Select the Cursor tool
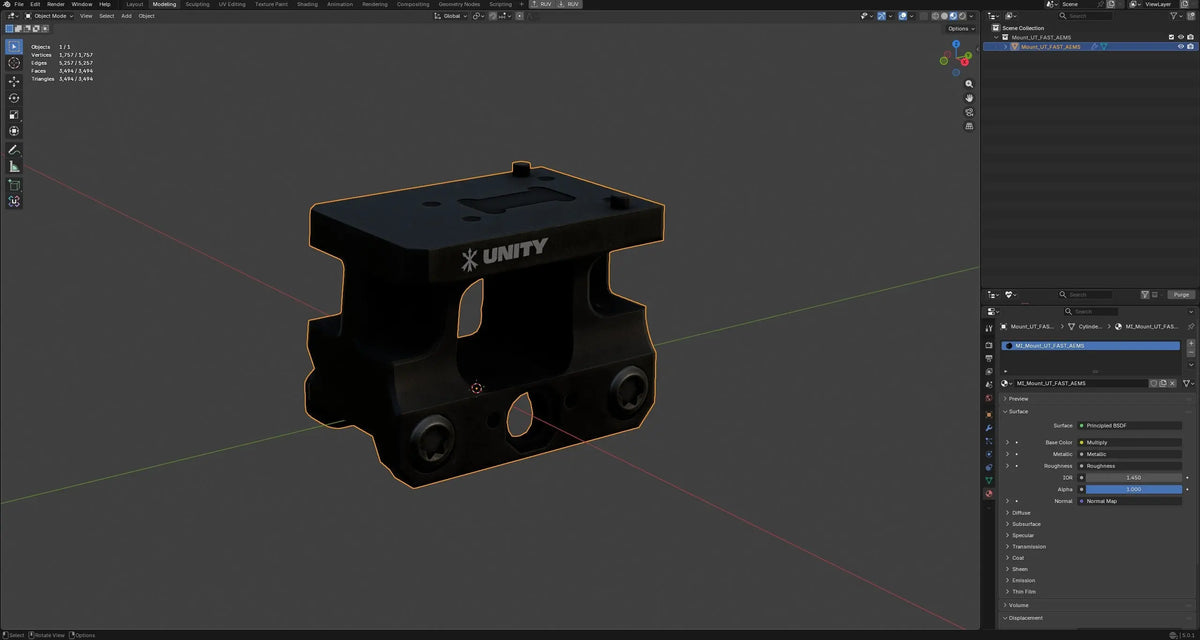1200x640 pixels. 14,63
